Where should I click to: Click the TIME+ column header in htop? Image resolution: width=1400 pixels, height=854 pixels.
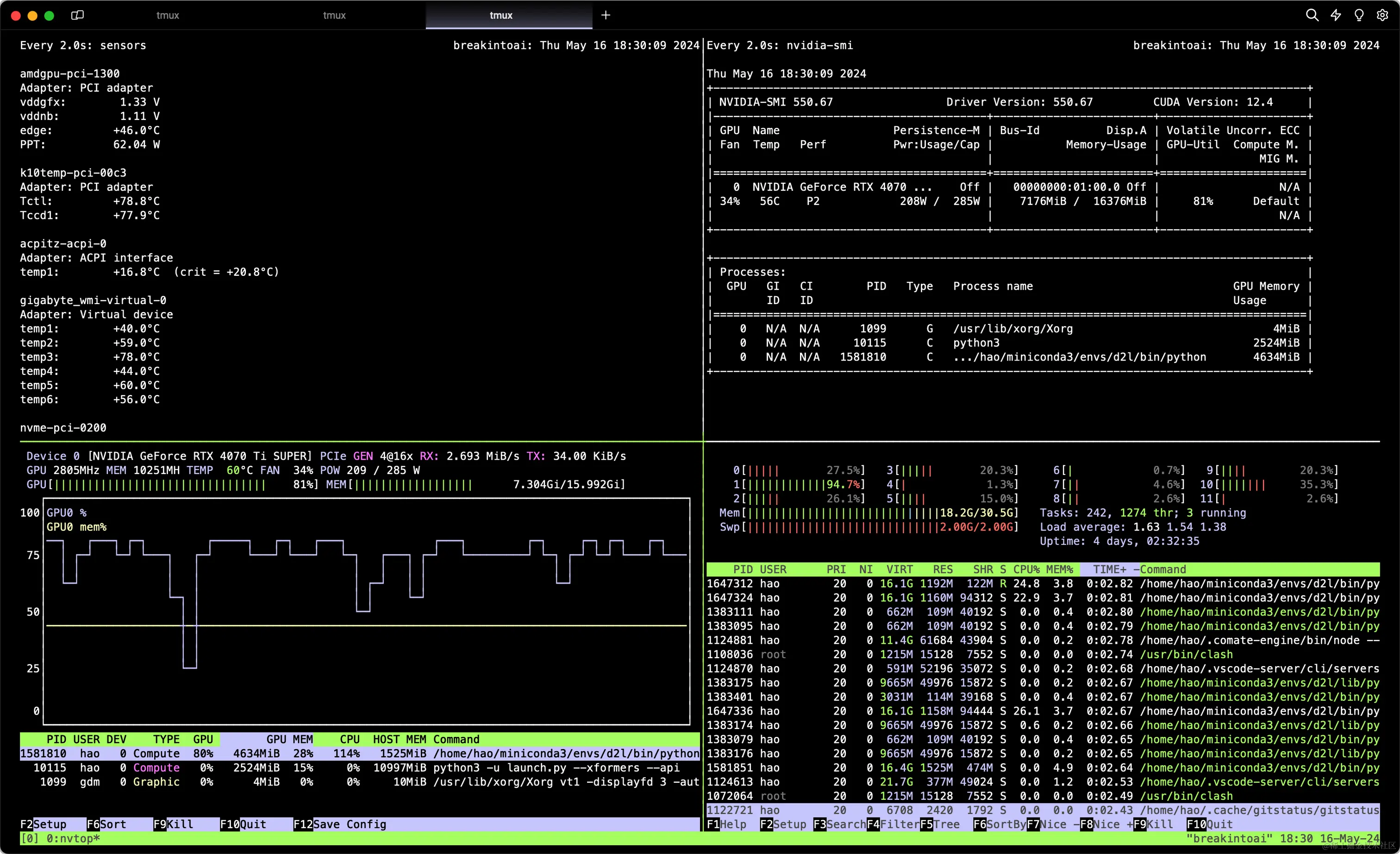[x=1109, y=569]
